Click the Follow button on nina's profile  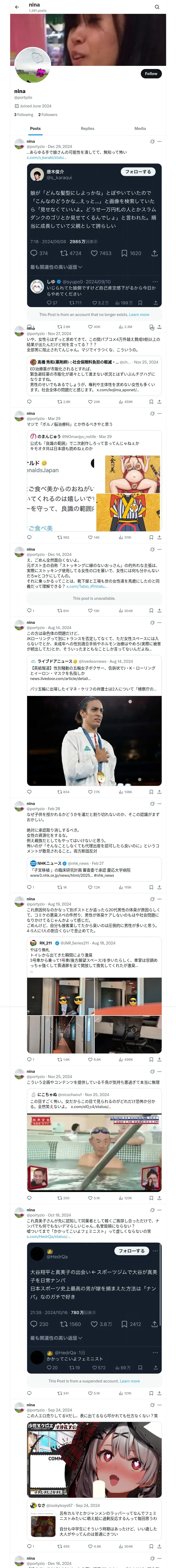tap(150, 74)
